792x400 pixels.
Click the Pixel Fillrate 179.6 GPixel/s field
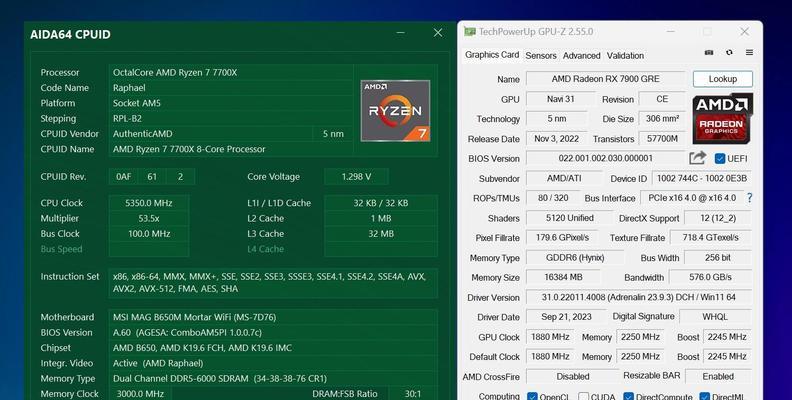tap(562, 237)
